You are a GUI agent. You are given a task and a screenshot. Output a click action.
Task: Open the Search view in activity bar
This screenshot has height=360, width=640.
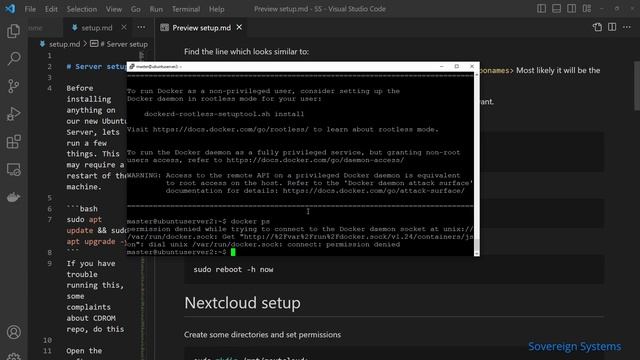13,58
